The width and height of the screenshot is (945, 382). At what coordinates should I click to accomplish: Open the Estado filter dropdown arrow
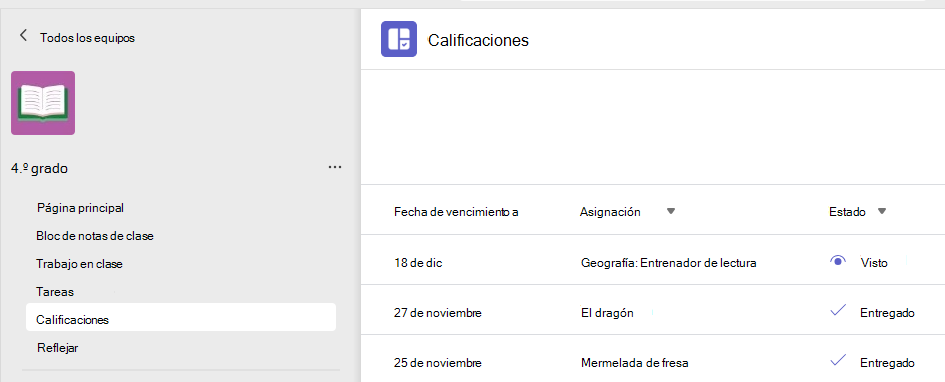(x=882, y=211)
